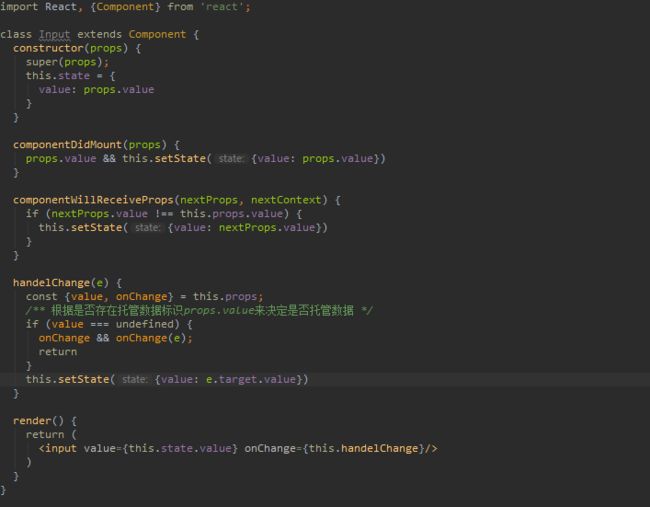The image size is (650, 507).
Task: Click the state hint before nextProps.value object
Action: tap(147, 228)
